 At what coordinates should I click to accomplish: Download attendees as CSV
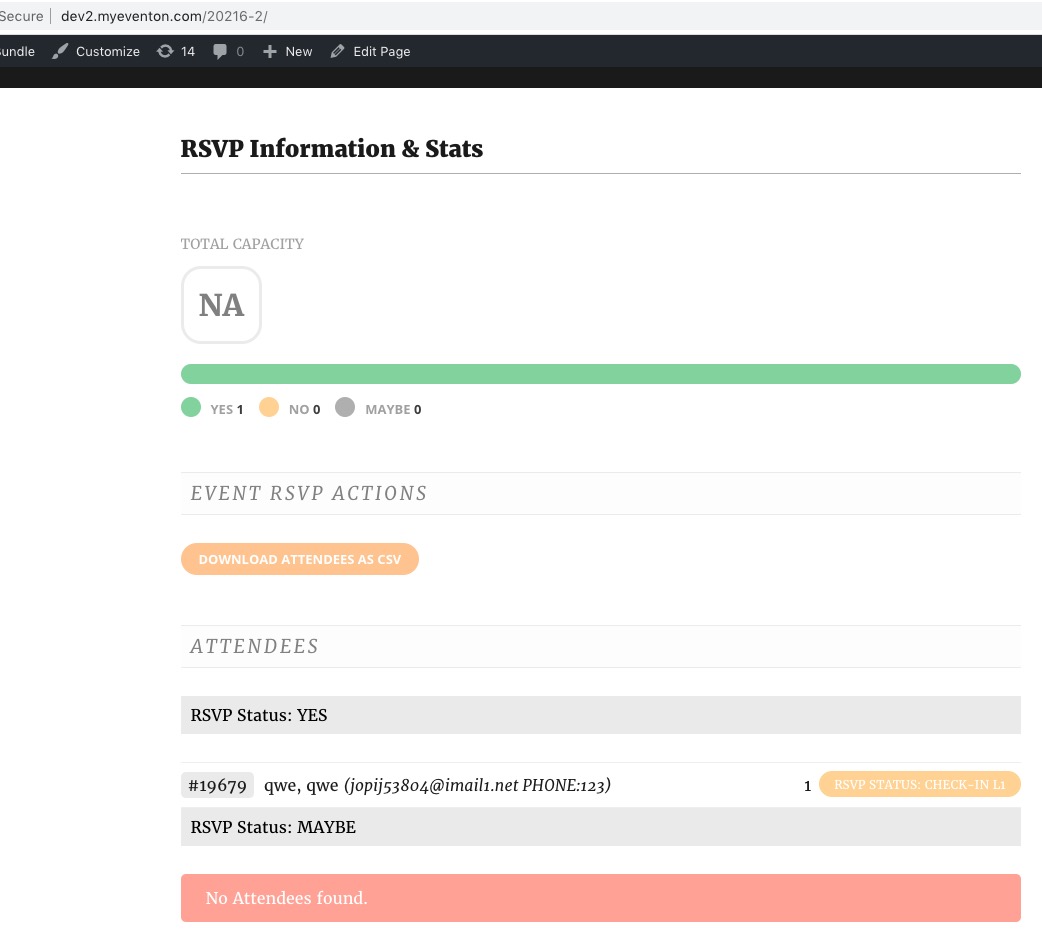[x=299, y=560]
